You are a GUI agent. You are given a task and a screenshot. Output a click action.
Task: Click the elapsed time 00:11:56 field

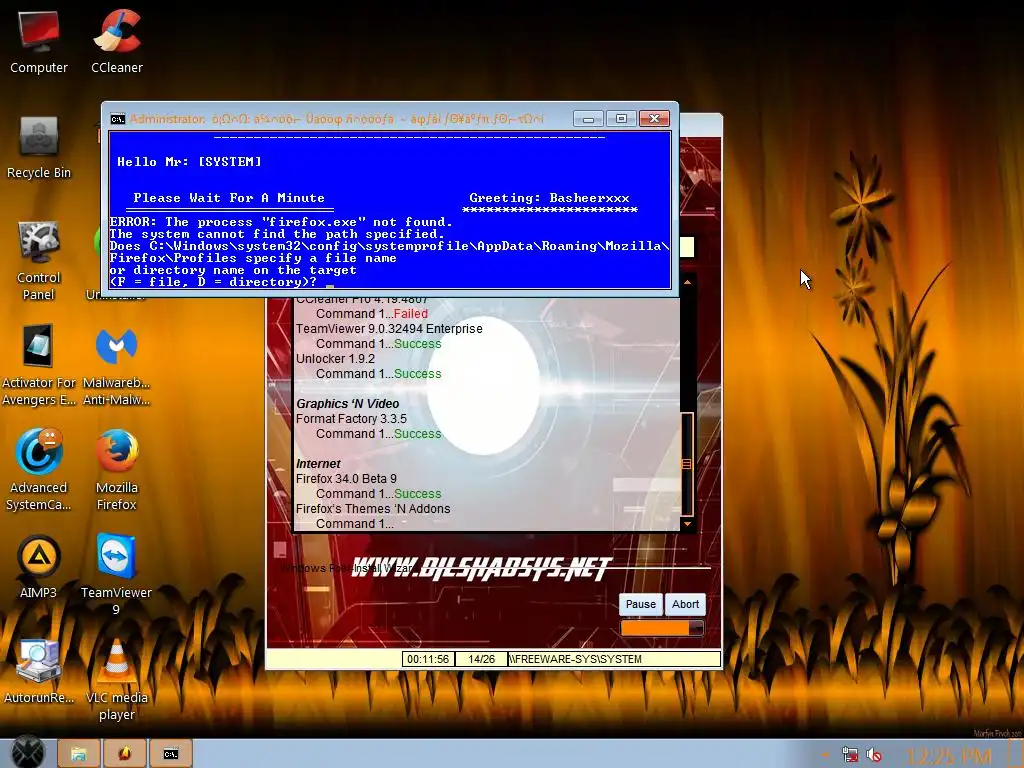428,659
